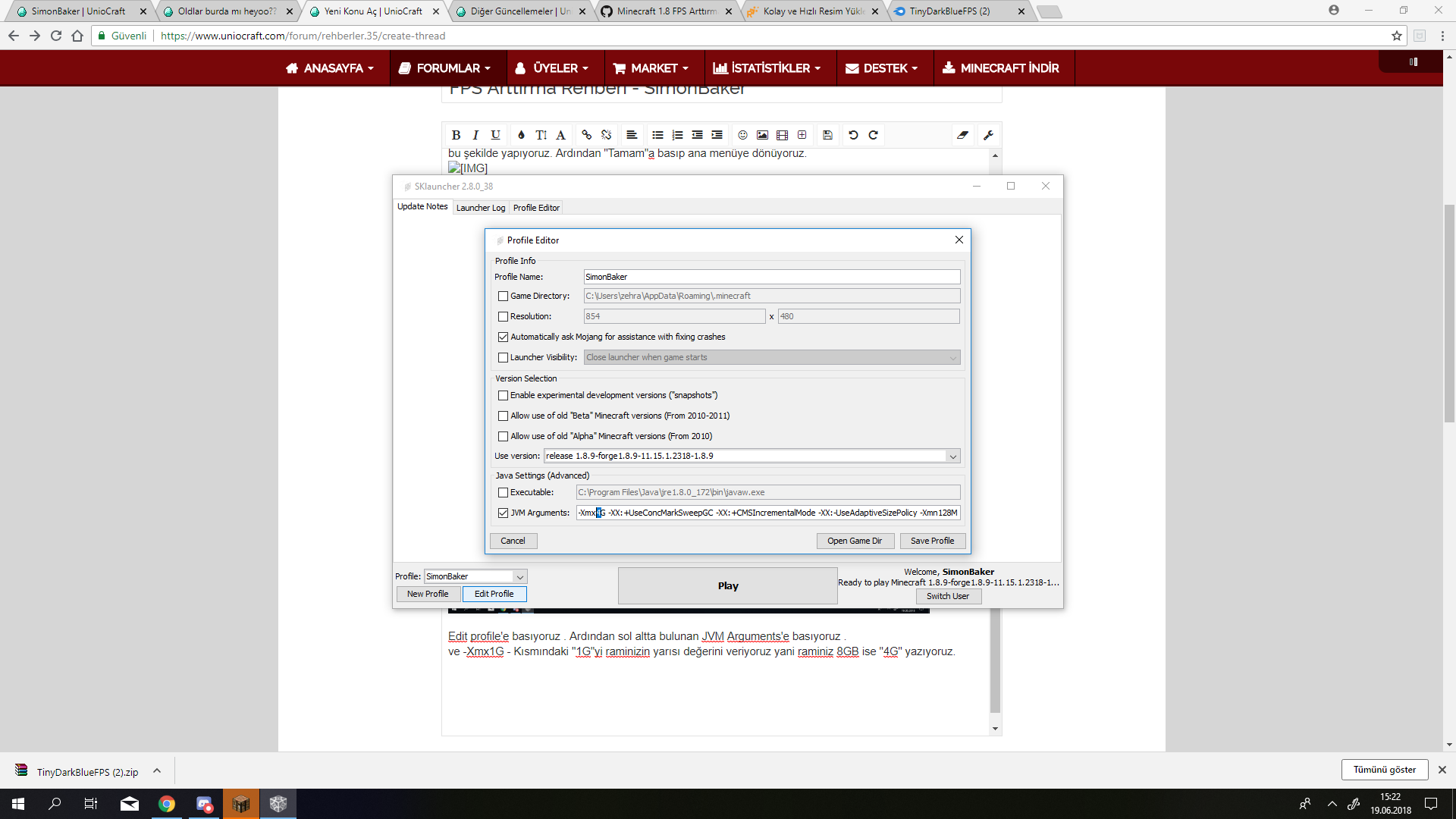The width and height of the screenshot is (1456, 819).
Task: Open the Launcher Visibility dropdown
Action: pos(772,357)
